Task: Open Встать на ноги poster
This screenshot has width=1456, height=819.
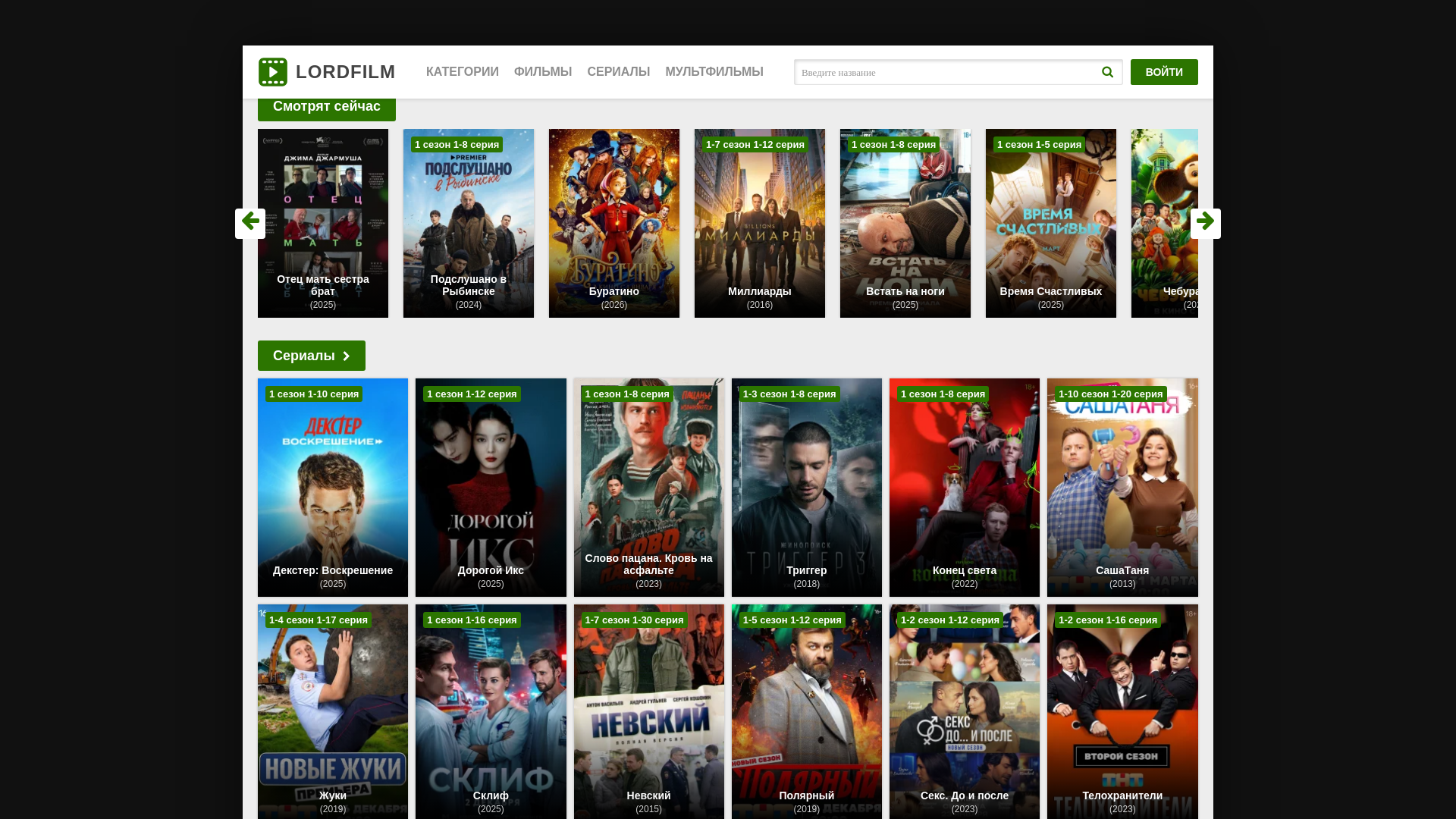Action: point(905,223)
